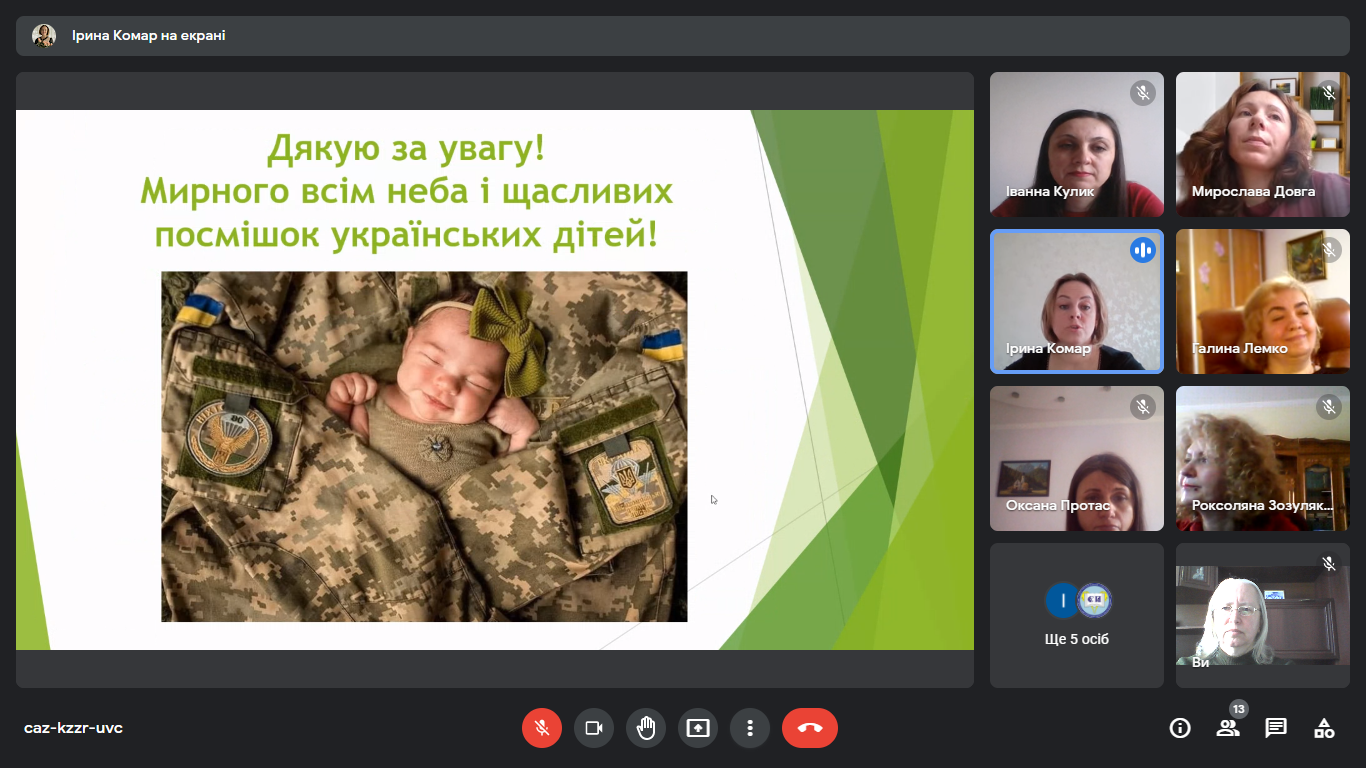The image size is (1366, 768).
Task: Open the three-dot more options menu
Action: (x=750, y=728)
